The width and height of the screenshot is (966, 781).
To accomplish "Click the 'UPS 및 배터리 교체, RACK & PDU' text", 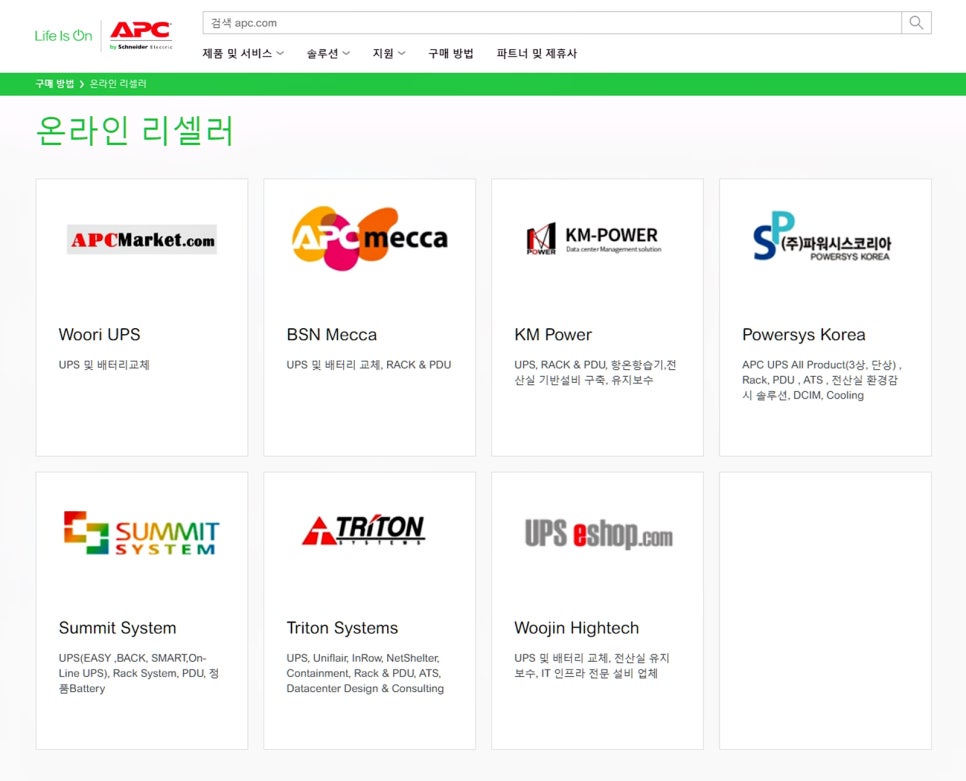I will tap(368, 365).
